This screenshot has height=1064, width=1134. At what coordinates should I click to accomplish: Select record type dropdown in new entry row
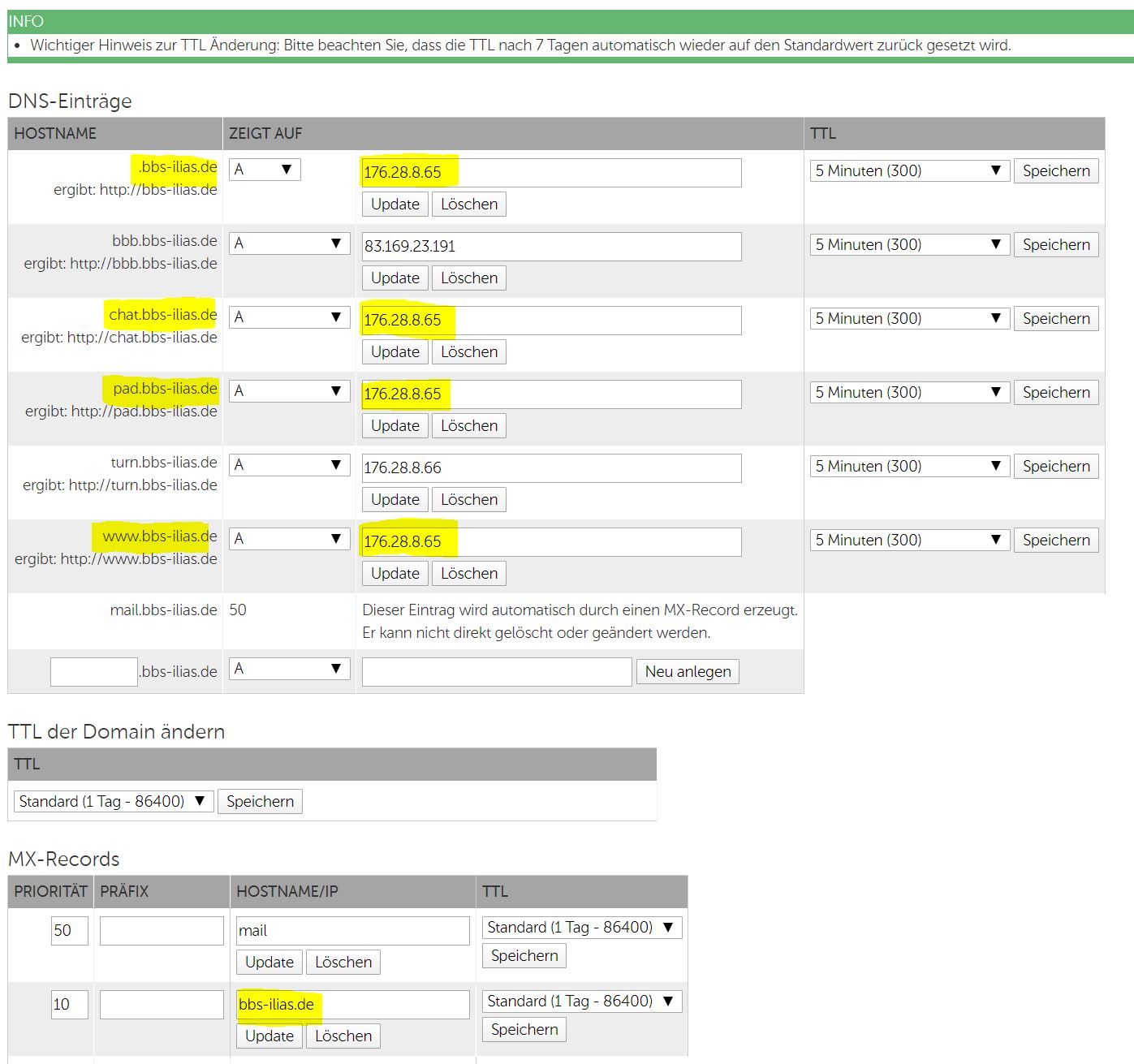point(289,669)
